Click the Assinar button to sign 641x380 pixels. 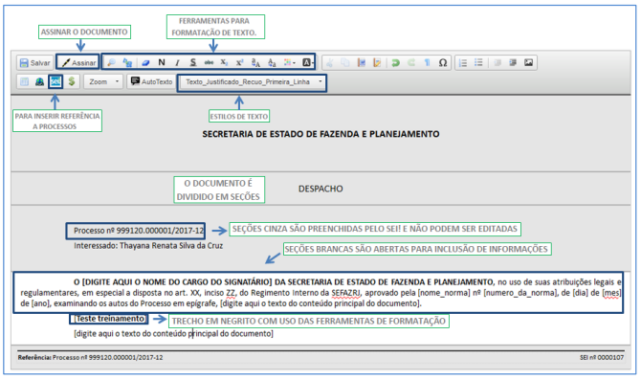point(78,63)
